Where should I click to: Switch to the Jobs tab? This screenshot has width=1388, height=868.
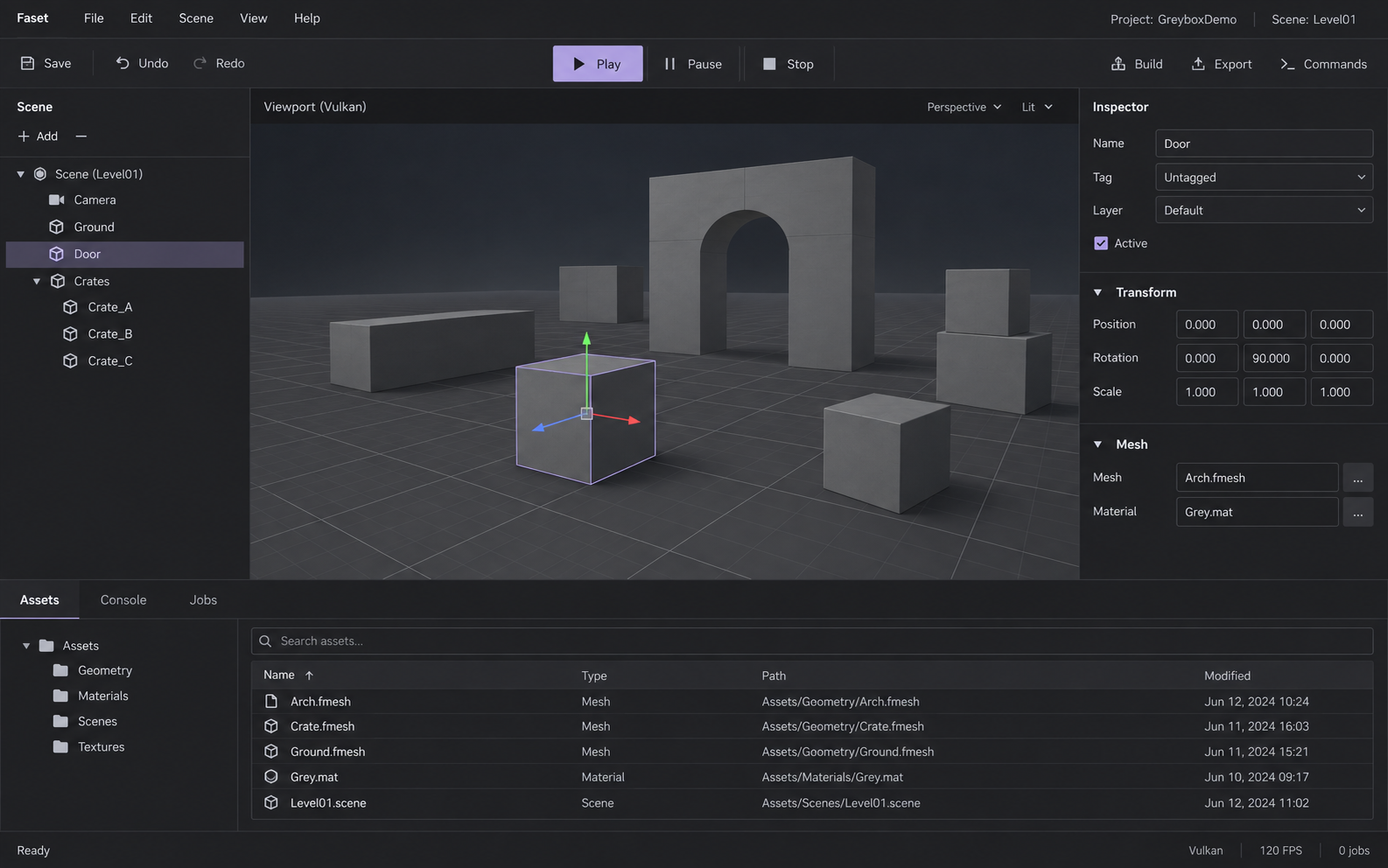click(x=203, y=600)
